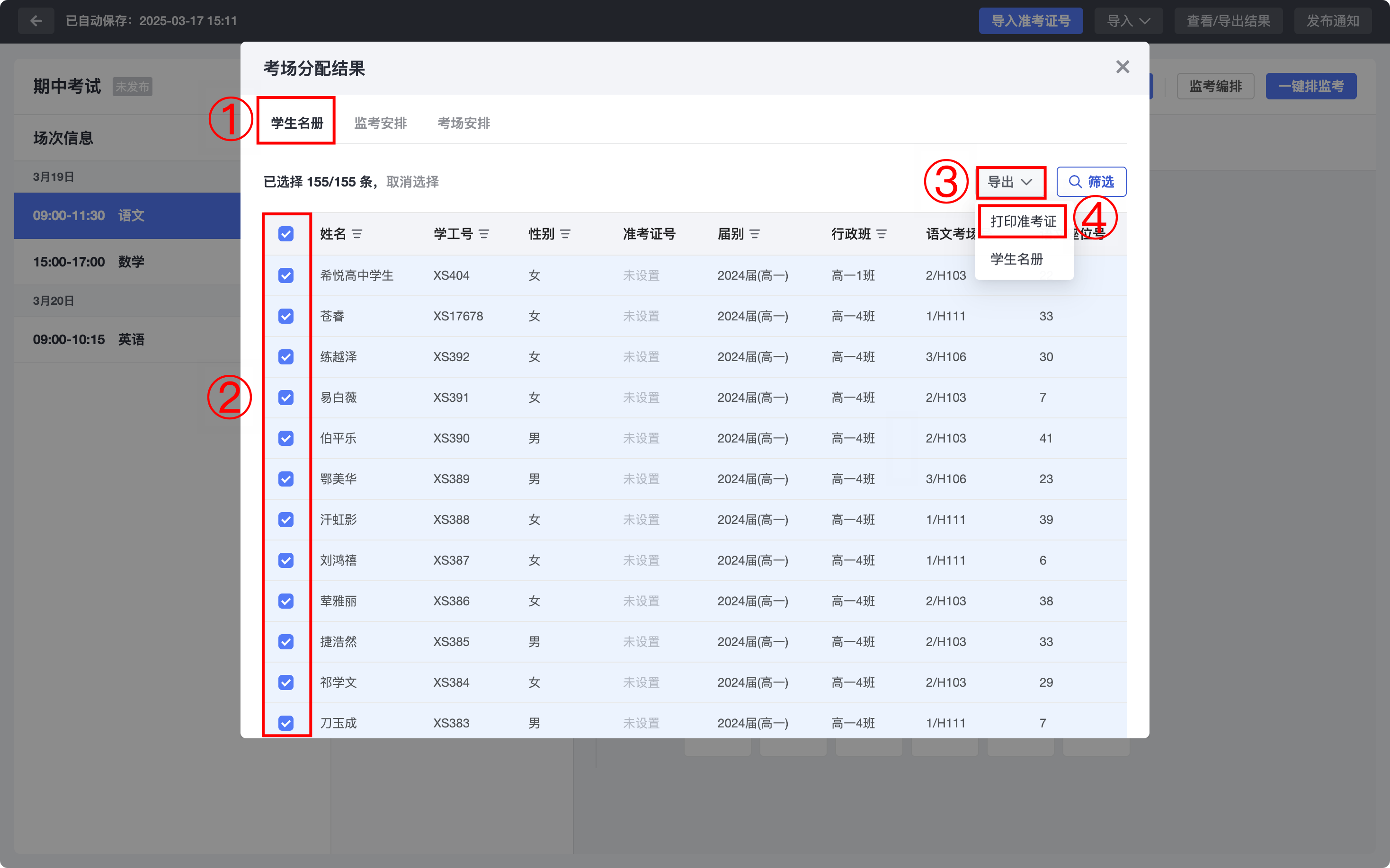
Task: Click student ID XS17678
Action: tap(458, 316)
